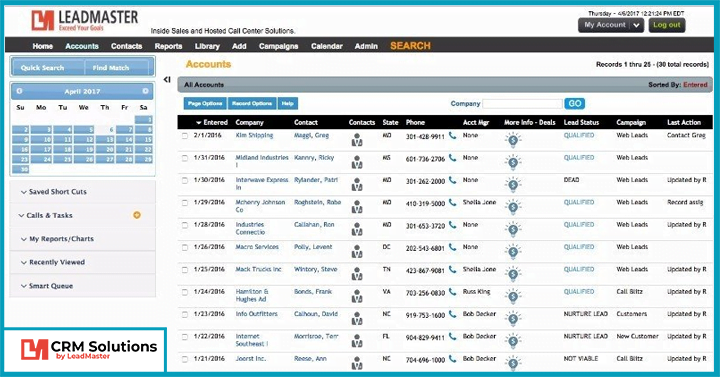Open My Account dropdown arrow

pos(636,25)
